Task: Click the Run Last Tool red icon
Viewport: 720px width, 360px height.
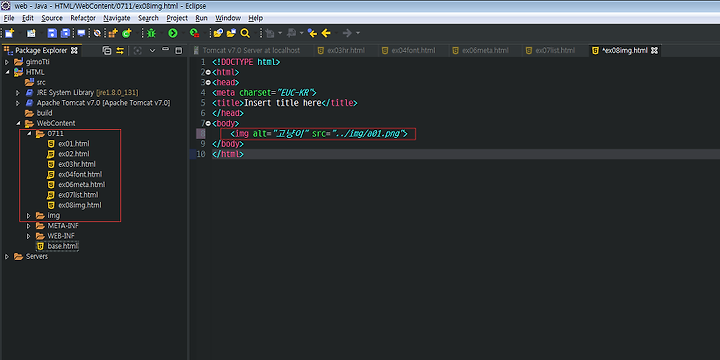Action: [195, 33]
